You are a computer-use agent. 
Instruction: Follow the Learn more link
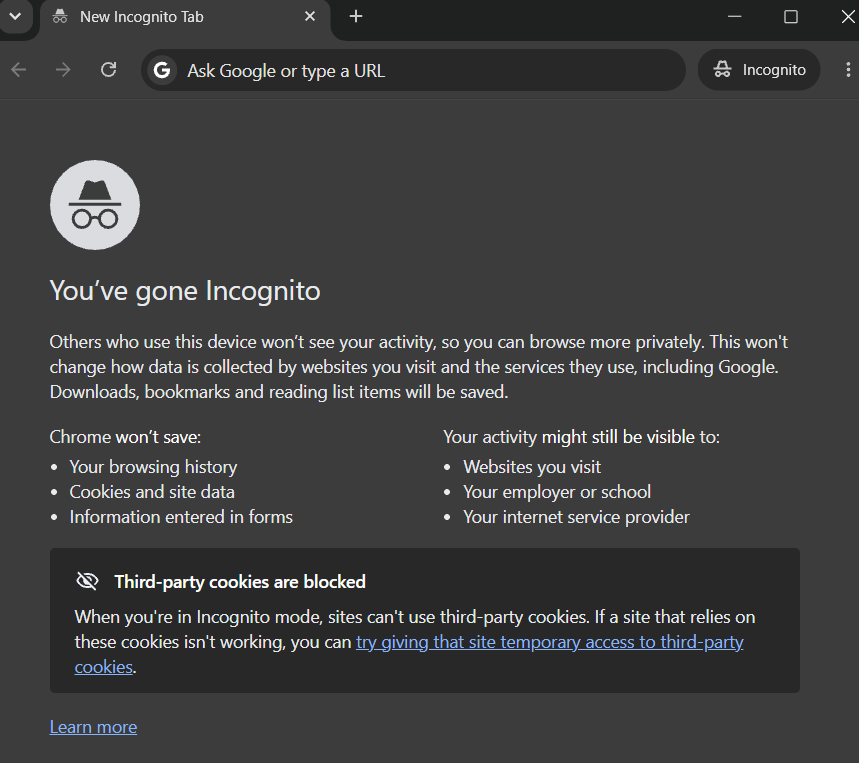[93, 727]
